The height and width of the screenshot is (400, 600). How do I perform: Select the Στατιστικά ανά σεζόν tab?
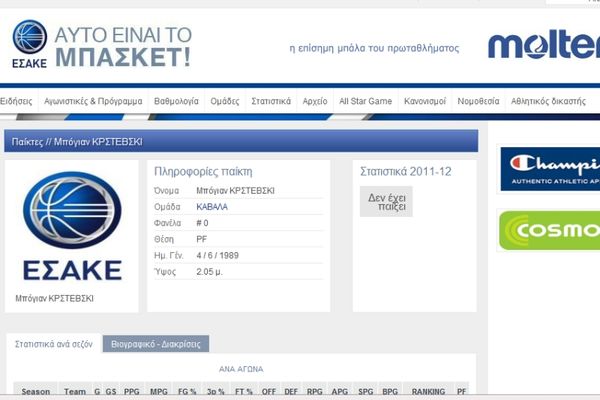point(54,344)
